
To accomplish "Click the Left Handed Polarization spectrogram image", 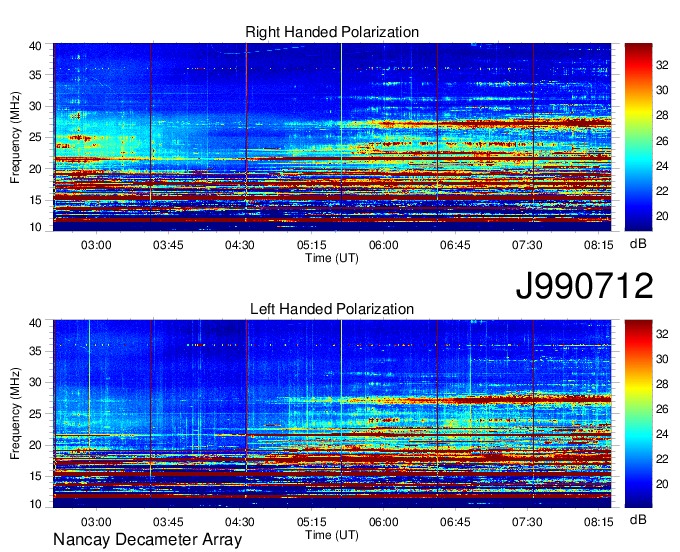I will [332, 414].
